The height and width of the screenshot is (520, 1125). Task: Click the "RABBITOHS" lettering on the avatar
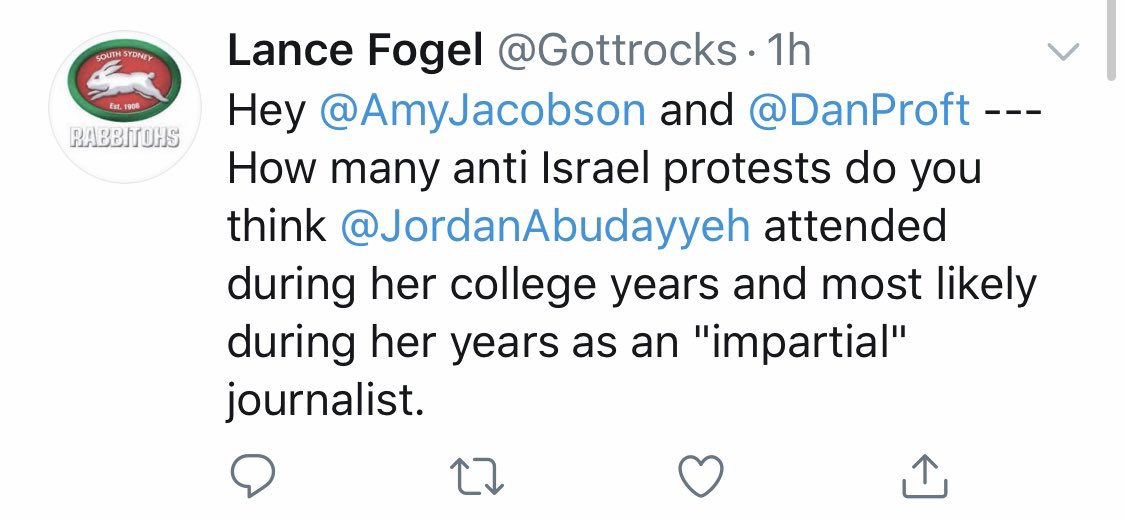(x=125, y=137)
